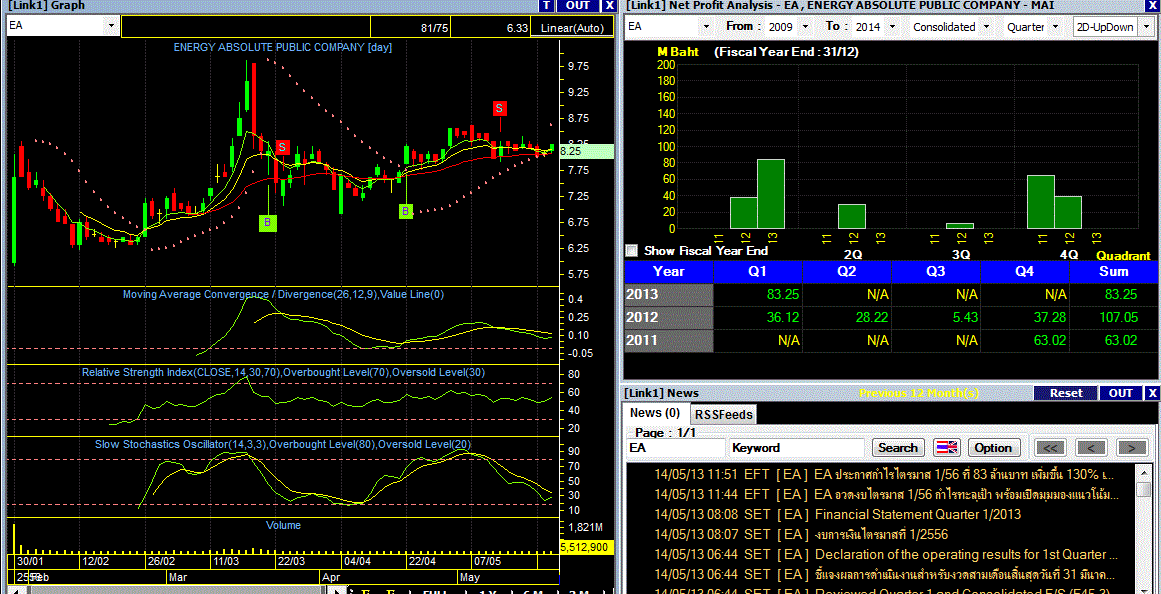Click the T button in Graph title bar

pos(546,5)
